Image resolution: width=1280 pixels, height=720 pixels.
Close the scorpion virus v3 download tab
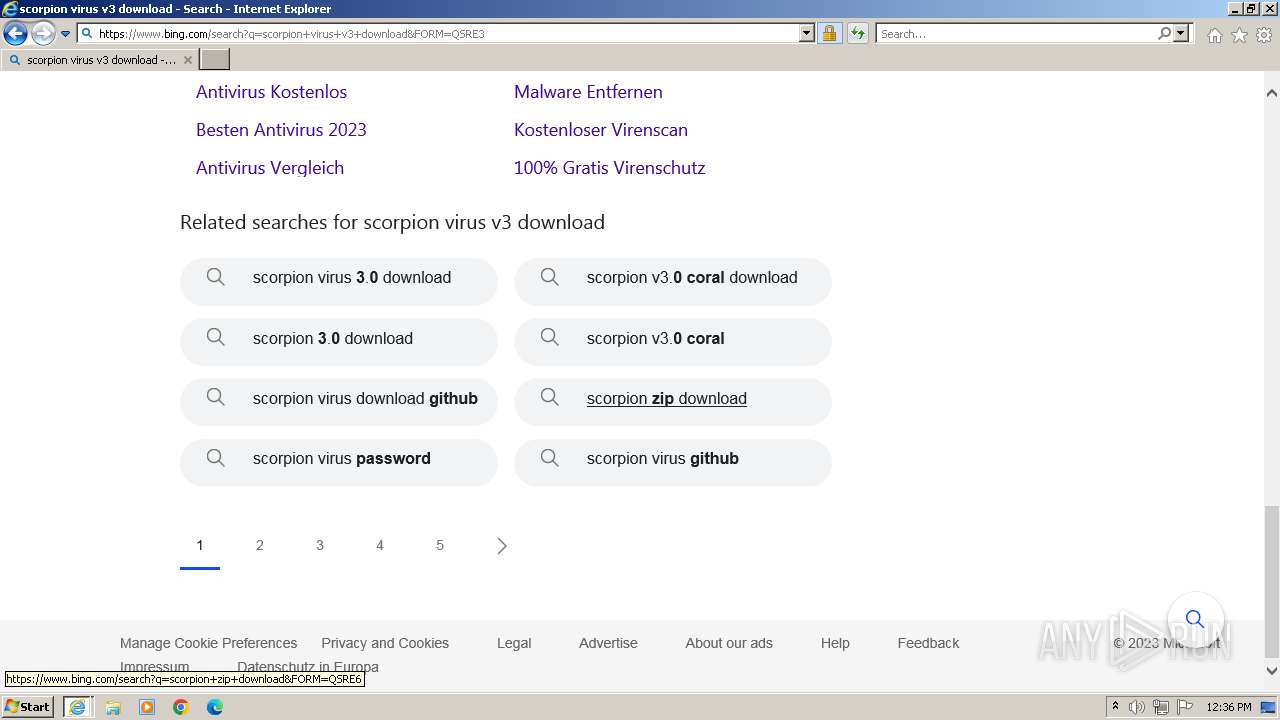point(188,60)
